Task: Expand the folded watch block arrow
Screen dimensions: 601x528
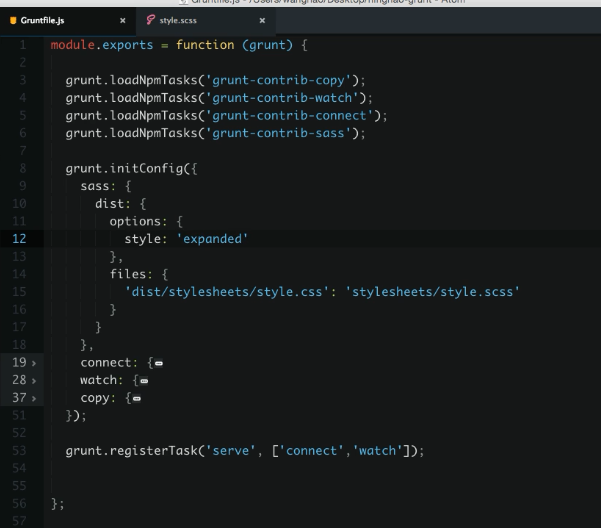Action: tap(35, 380)
